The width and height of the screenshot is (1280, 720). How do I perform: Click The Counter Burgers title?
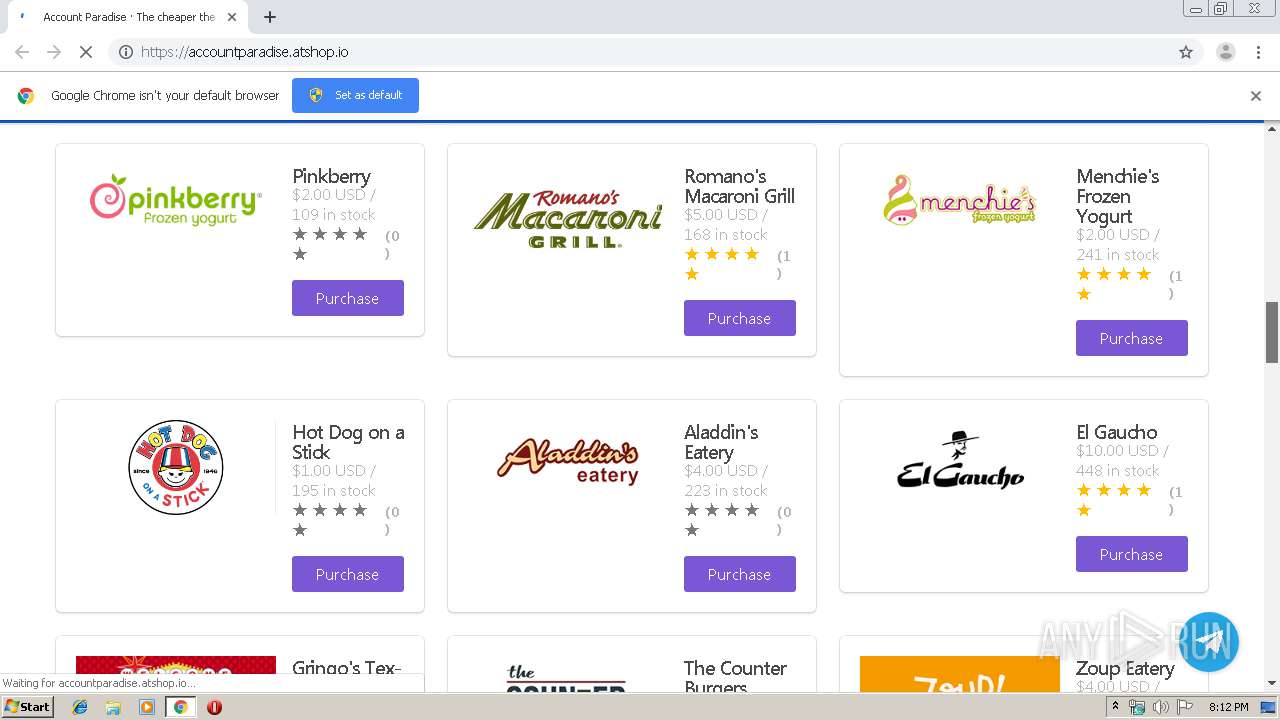(735, 677)
